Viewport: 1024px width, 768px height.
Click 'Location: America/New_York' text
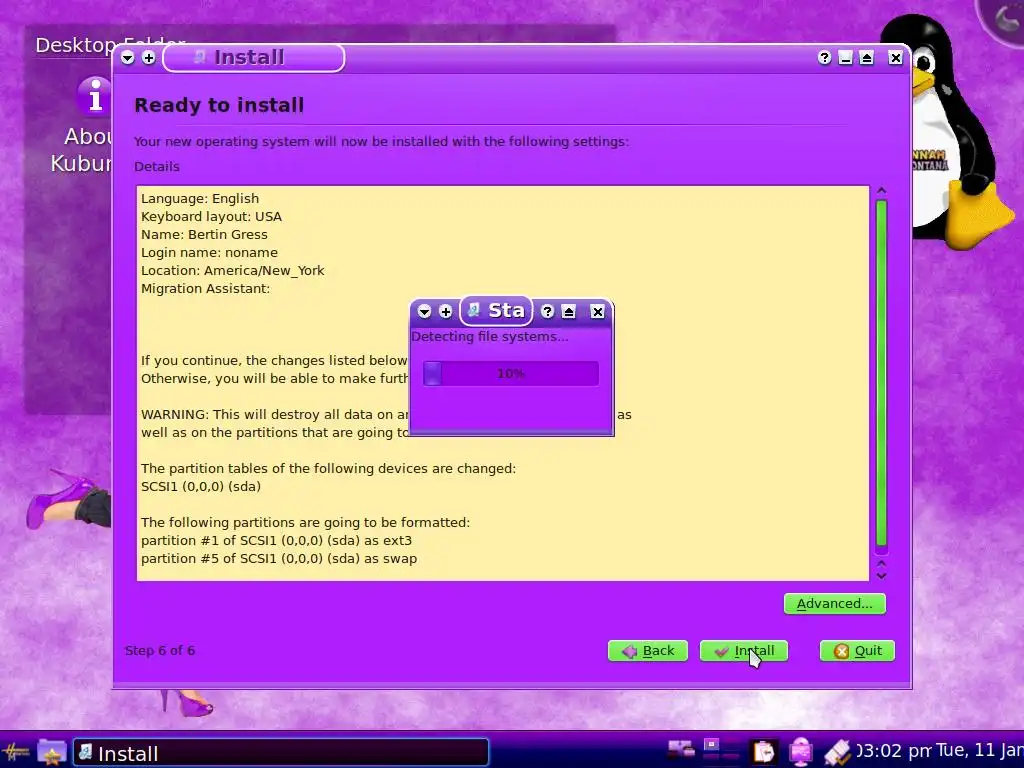pyautogui.click(x=232, y=271)
